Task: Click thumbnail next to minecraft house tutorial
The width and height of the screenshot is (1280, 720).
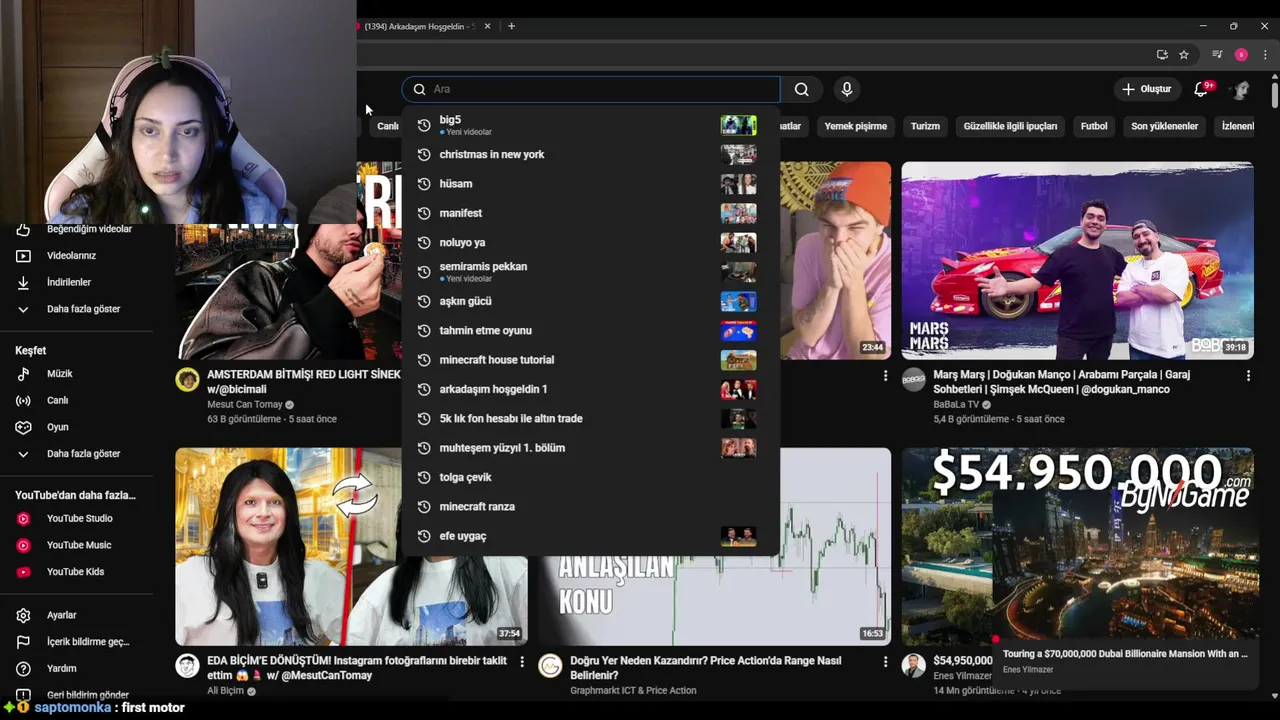Action: pos(738,360)
